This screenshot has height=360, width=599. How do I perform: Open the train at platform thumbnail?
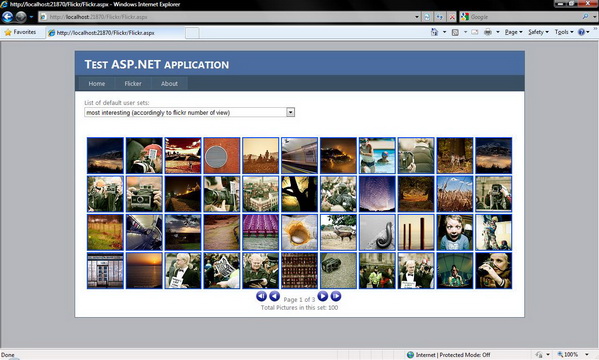click(299, 156)
